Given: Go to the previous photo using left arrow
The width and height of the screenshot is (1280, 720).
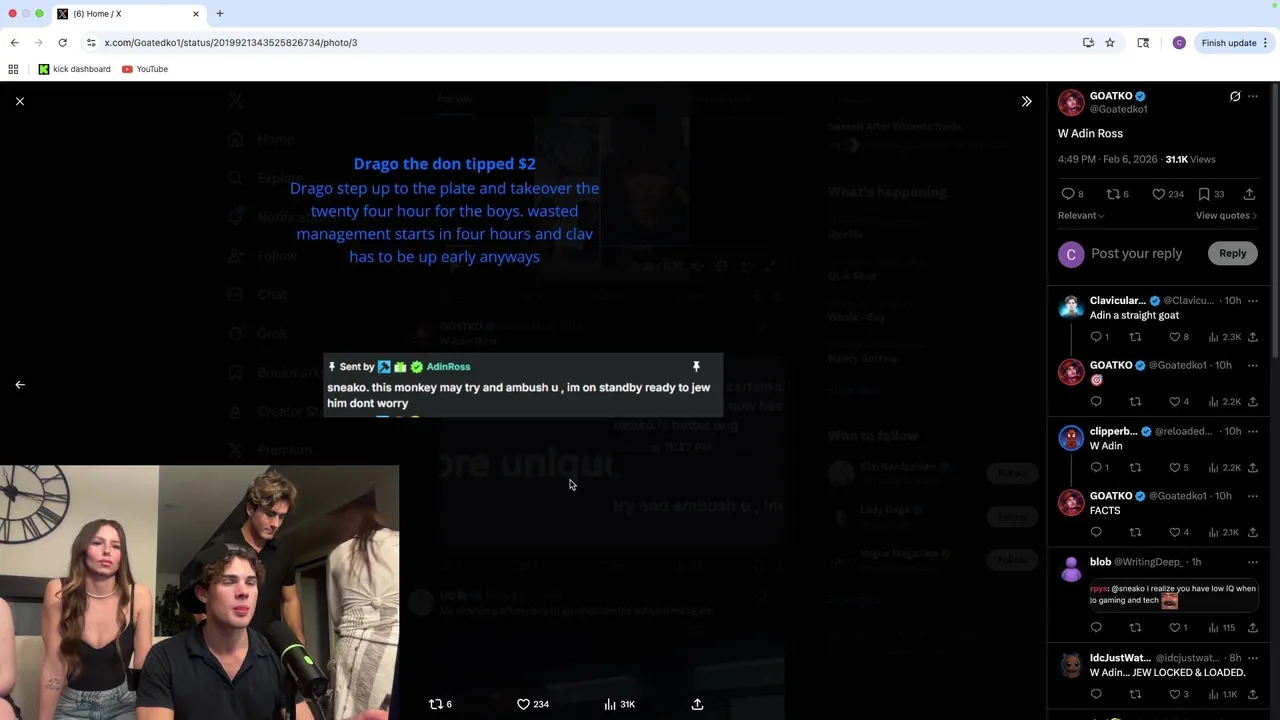Looking at the screenshot, I should tap(20, 384).
